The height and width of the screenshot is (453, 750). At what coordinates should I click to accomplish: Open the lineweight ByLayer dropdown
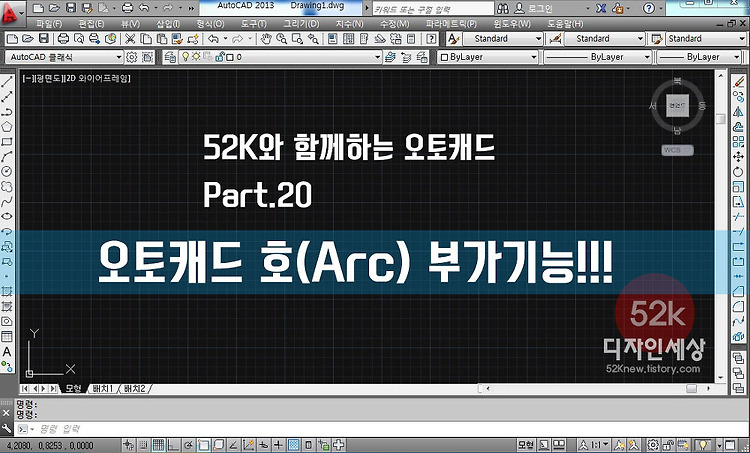(699, 57)
